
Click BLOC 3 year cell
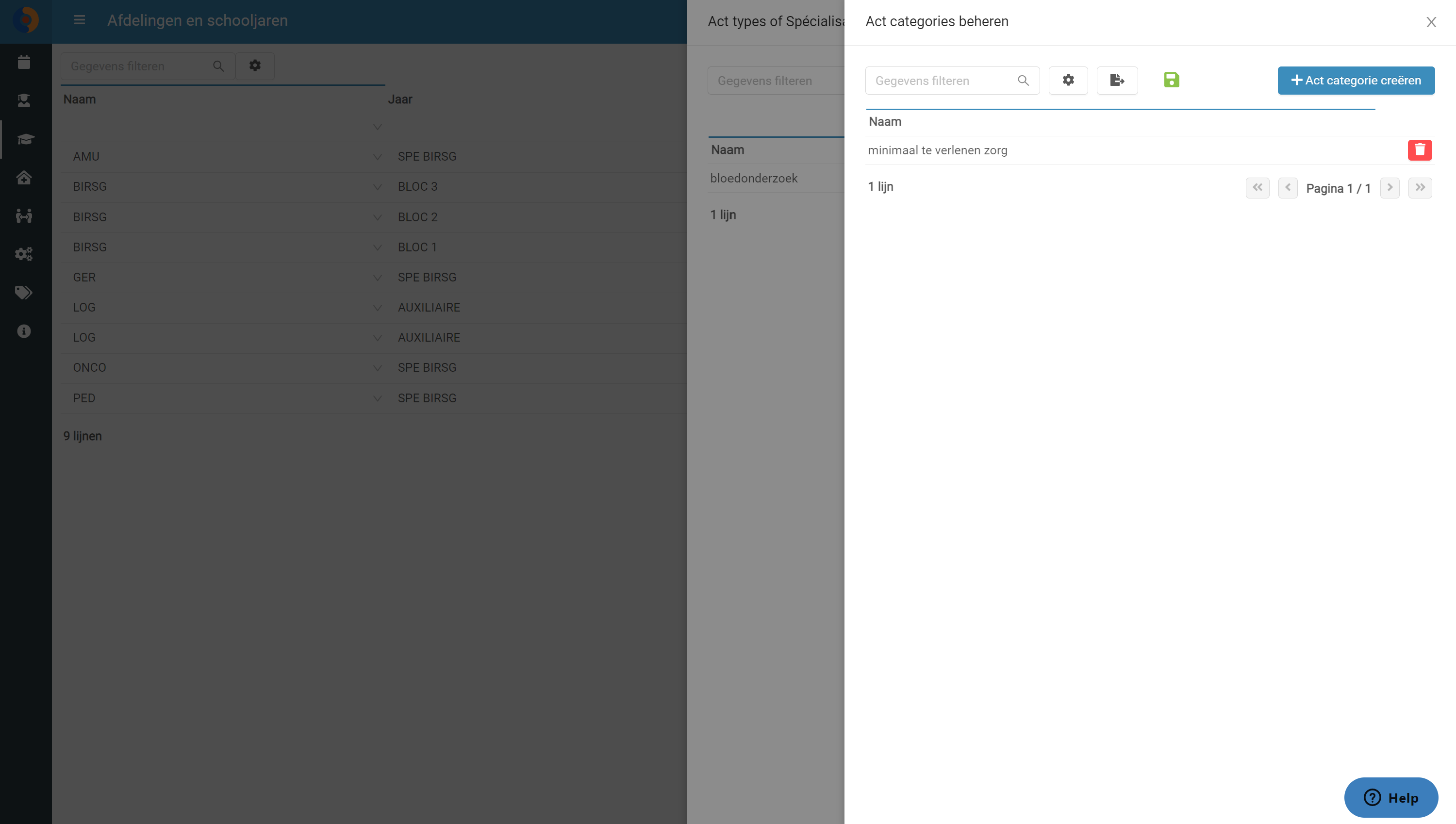point(417,187)
